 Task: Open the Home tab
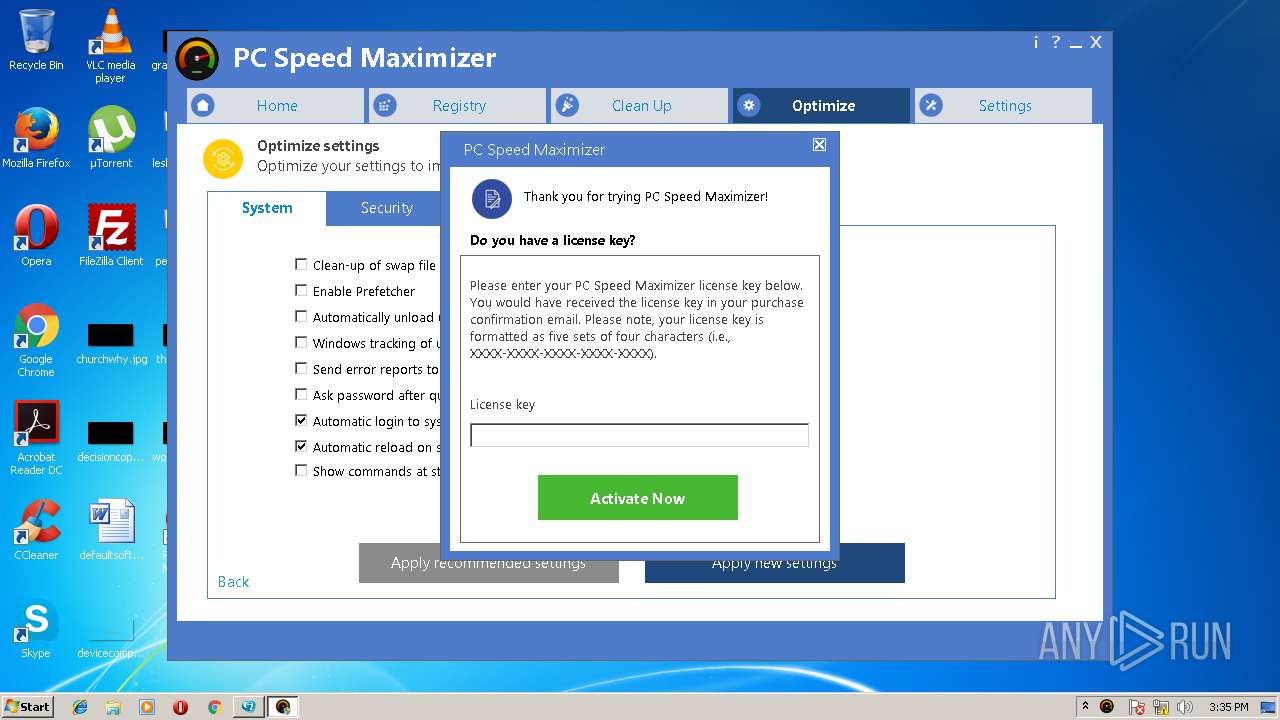coord(276,105)
